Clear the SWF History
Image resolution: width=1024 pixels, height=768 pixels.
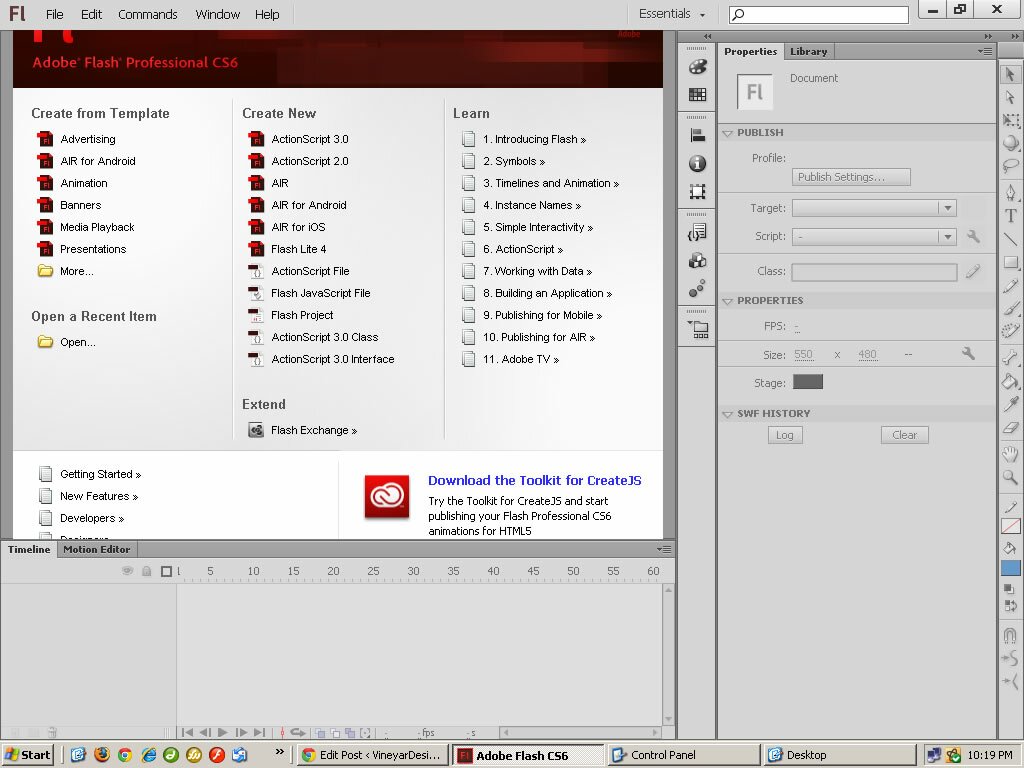tap(904, 435)
